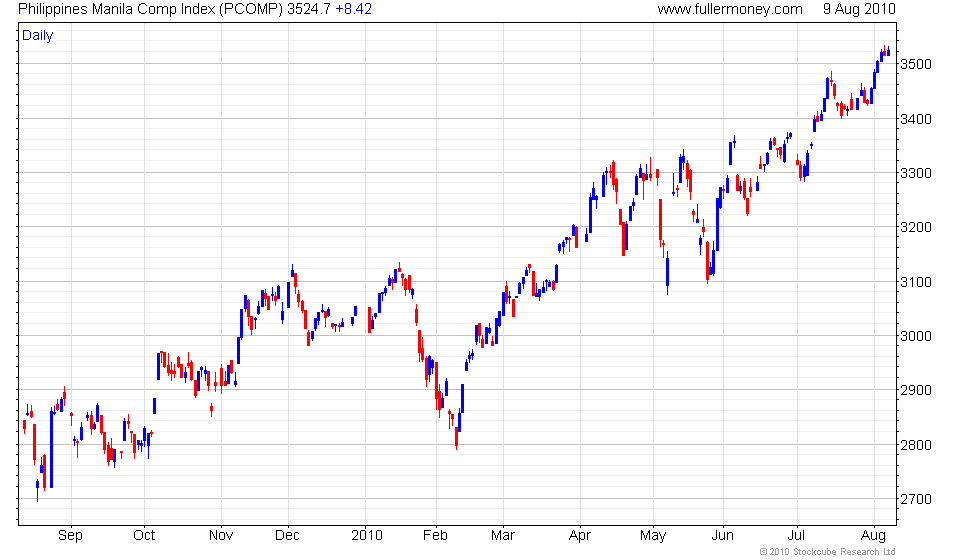
Task: Click the Daily timeframe label
Action: (38, 36)
